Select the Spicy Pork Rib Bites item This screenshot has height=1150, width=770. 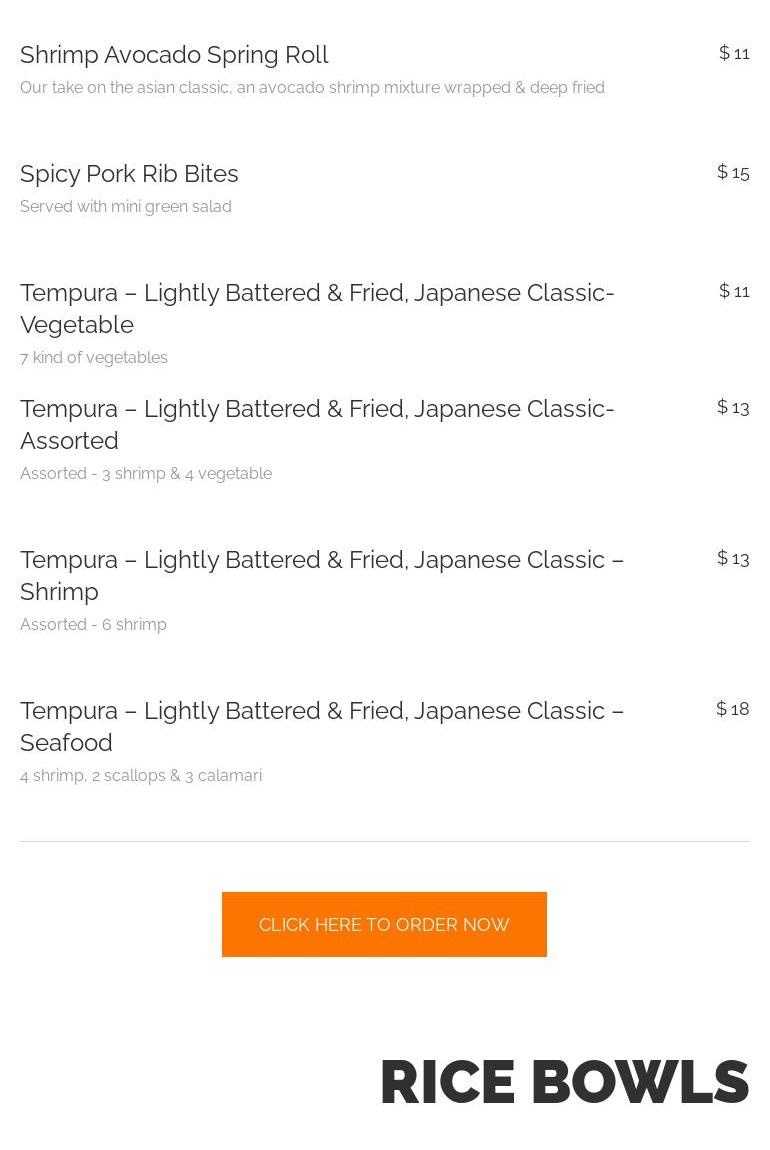pos(129,174)
